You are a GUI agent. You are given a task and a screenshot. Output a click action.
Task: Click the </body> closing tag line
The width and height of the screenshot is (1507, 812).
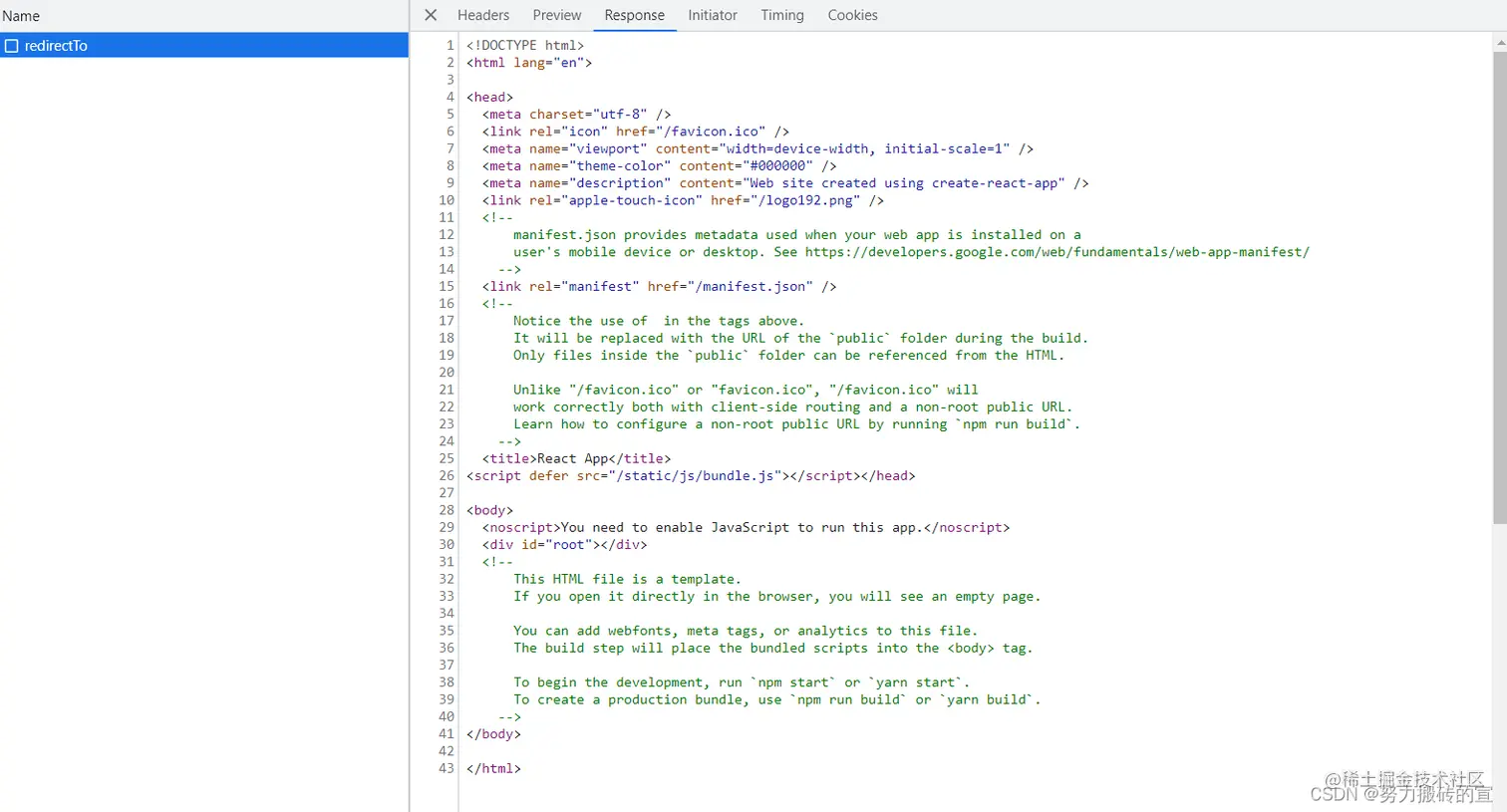(x=493, y=733)
